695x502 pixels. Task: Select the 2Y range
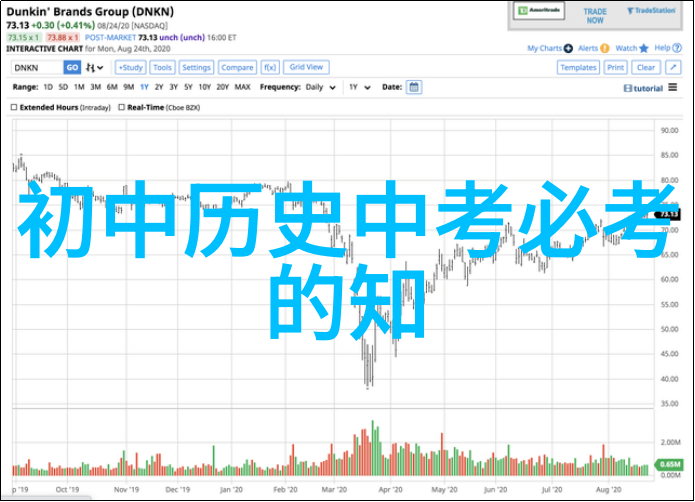[159, 87]
